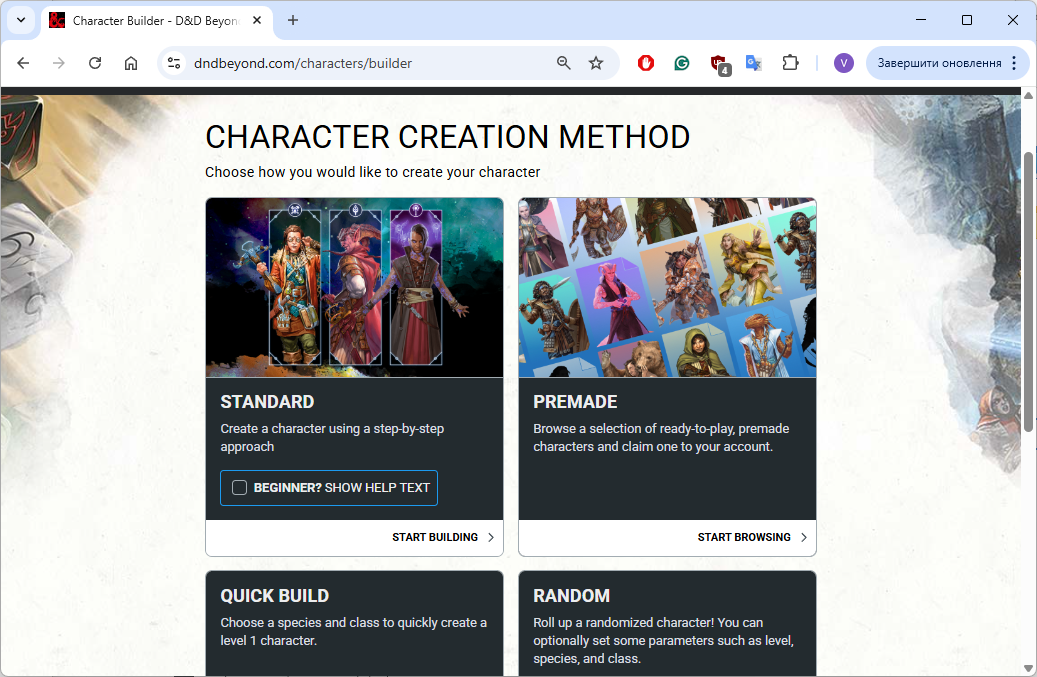The width and height of the screenshot is (1037, 677).
Task: Click the Start Browsing chevron arrow
Action: click(804, 537)
